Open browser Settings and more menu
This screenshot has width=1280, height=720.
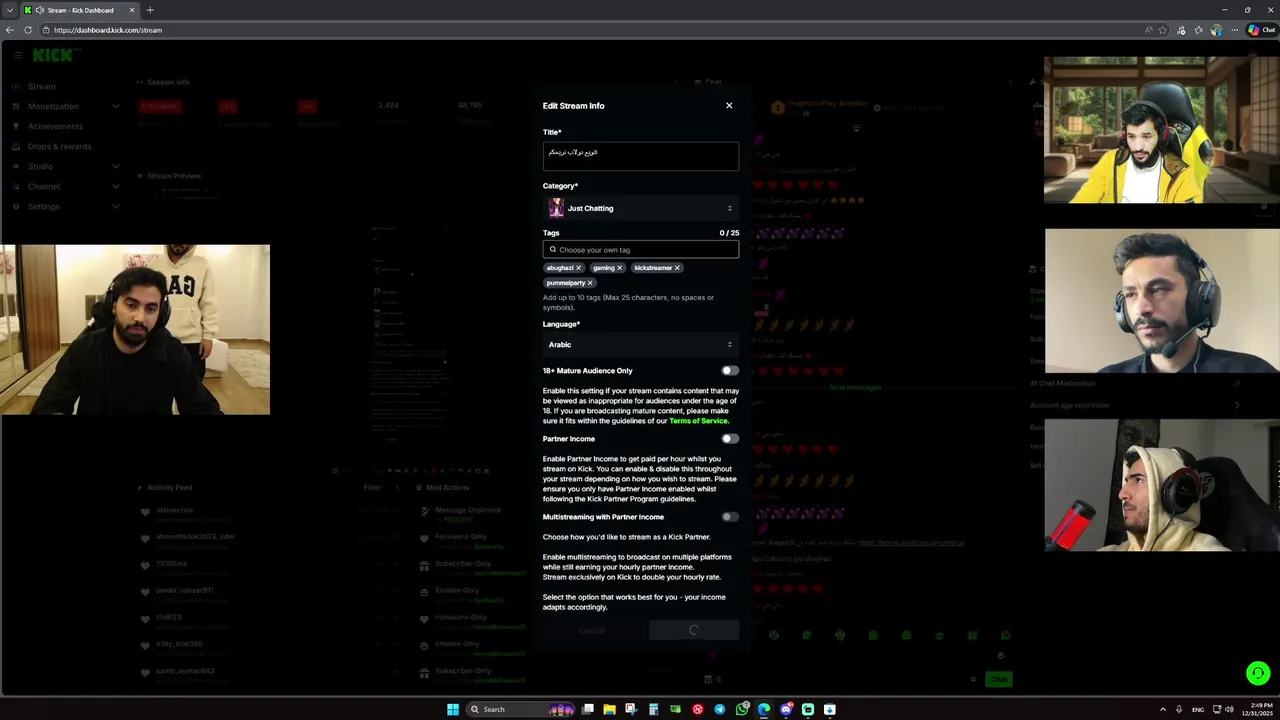(x=1235, y=30)
